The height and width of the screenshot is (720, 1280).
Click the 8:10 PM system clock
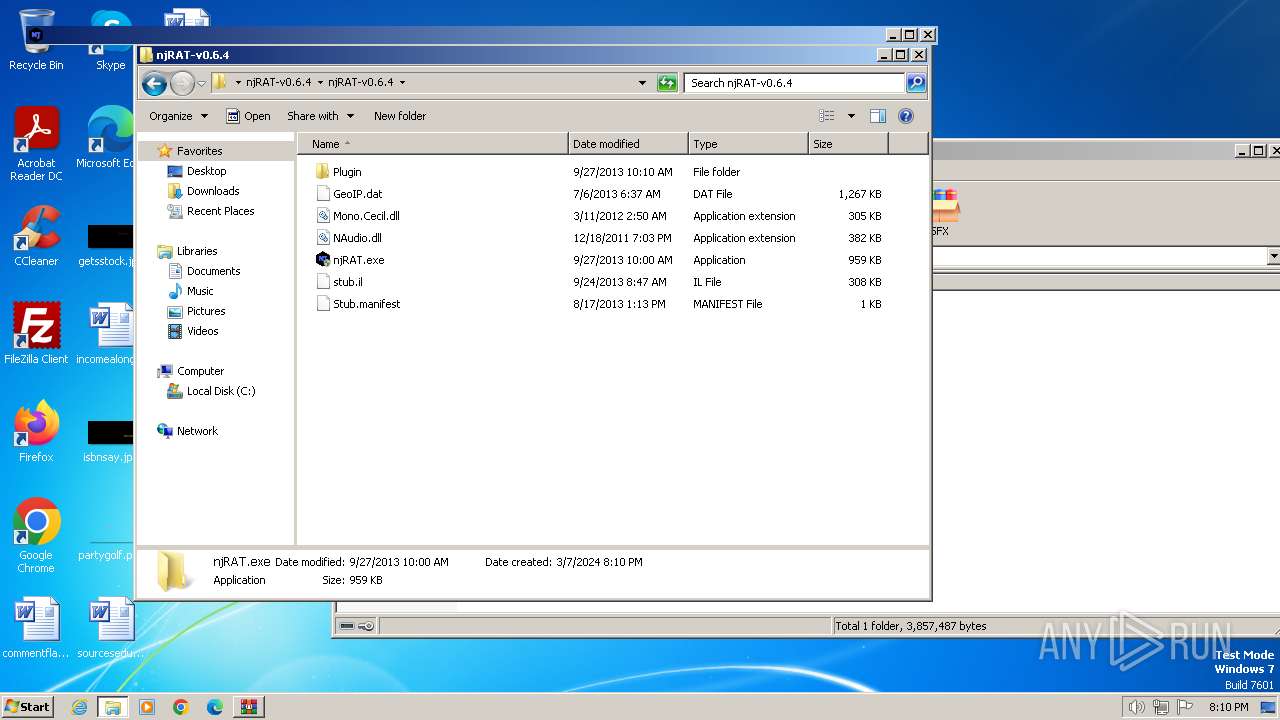[x=1228, y=707]
